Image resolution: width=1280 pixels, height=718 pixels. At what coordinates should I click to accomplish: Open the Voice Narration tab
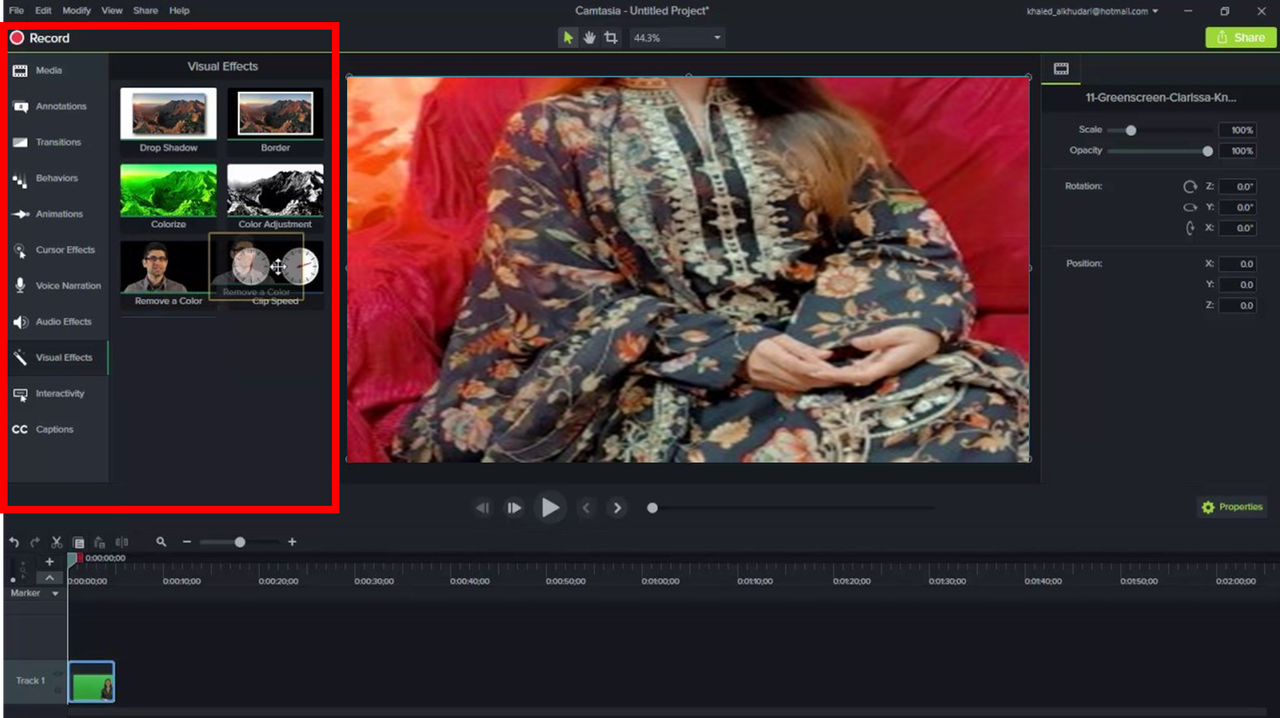tap(57, 286)
